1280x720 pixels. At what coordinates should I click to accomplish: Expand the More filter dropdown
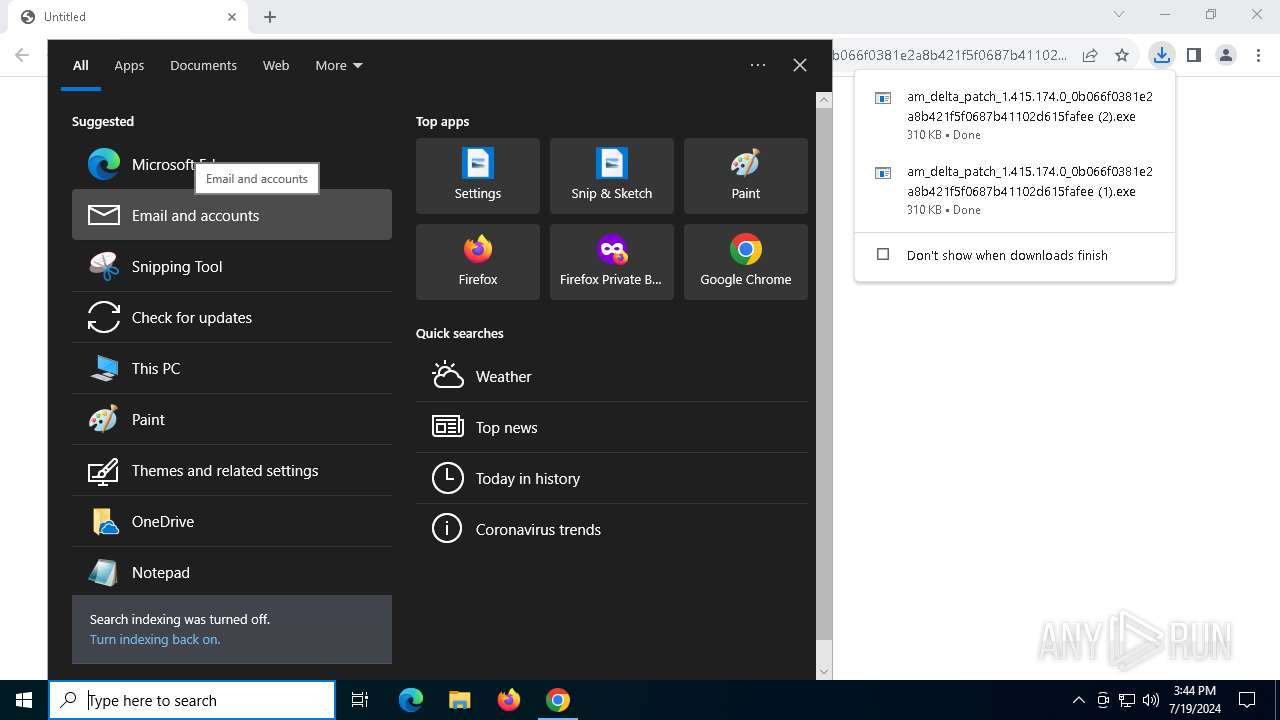[x=339, y=65]
